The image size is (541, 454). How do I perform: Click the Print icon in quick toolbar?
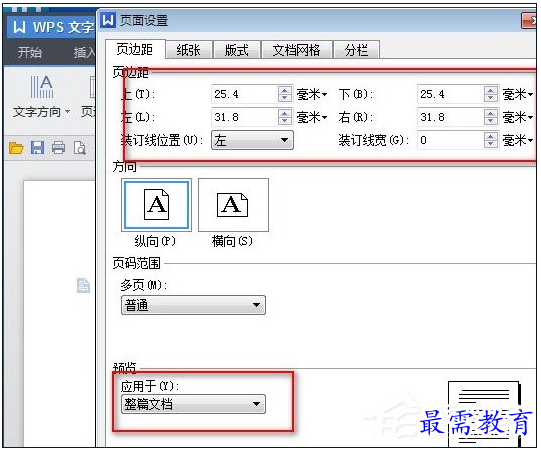[58, 148]
